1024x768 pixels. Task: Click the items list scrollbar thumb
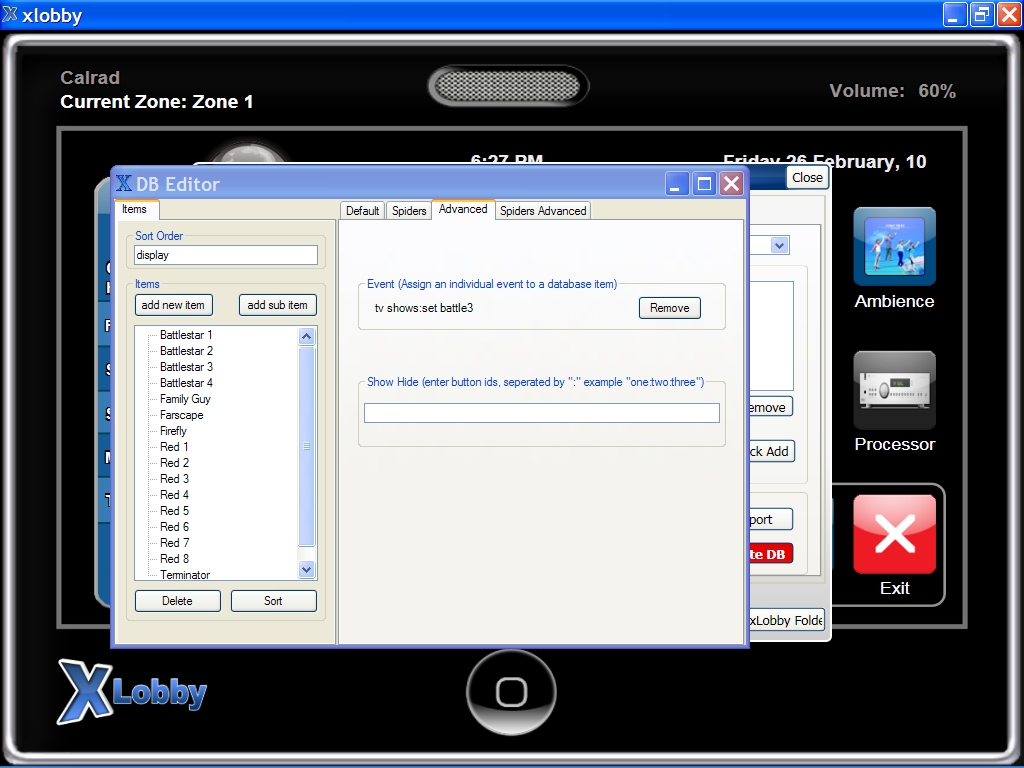(x=307, y=446)
